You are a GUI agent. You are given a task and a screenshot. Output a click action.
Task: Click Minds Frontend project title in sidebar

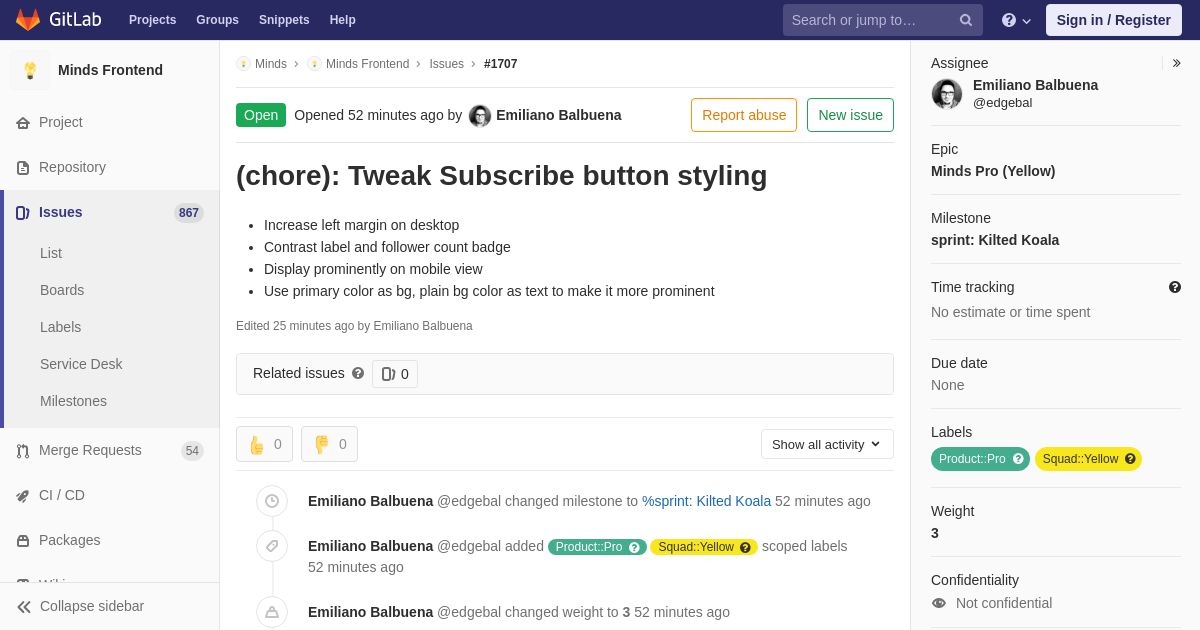tap(110, 70)
